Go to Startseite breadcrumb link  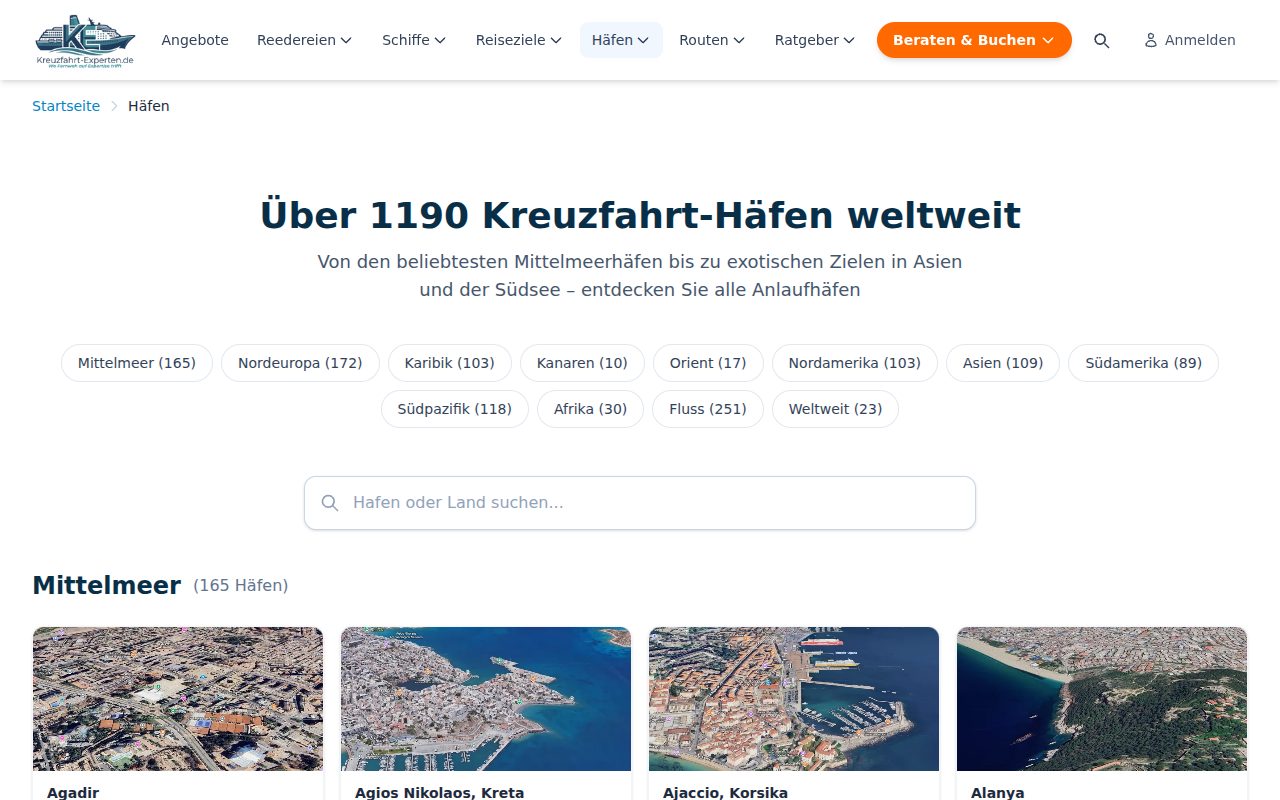pos(66,106)
